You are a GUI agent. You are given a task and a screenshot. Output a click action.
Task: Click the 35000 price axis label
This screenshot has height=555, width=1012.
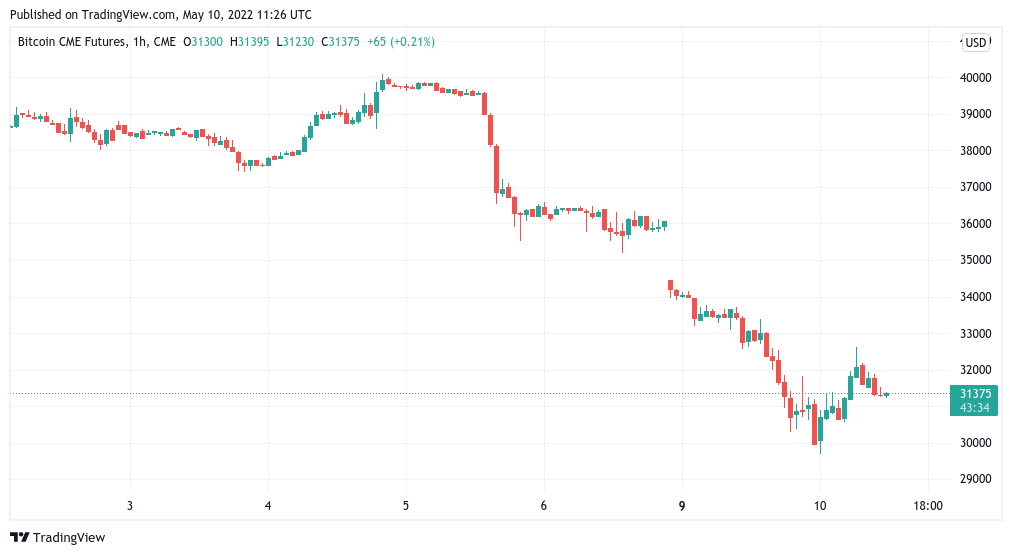tap(975, 260)
